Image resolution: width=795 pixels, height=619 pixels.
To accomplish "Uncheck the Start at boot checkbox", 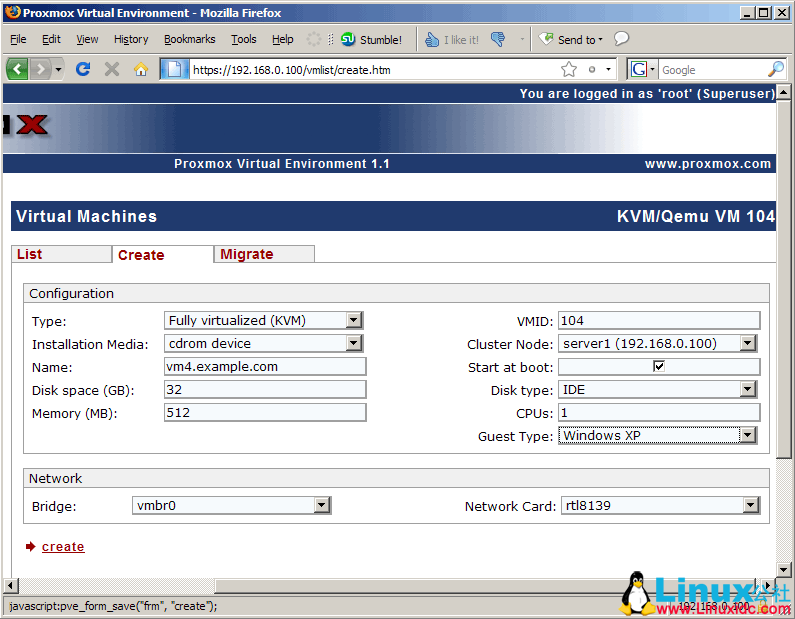I will pos(658,367).
